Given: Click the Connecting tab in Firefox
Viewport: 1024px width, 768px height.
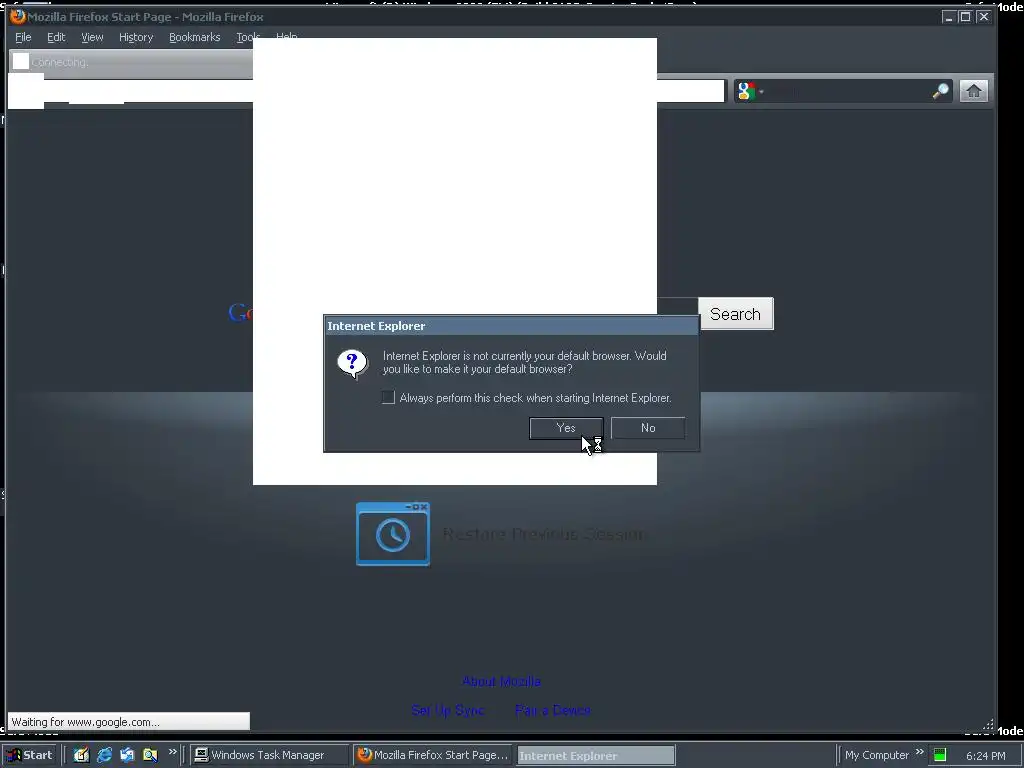Looking at the screenshot, I should click(x=131, y=62).
